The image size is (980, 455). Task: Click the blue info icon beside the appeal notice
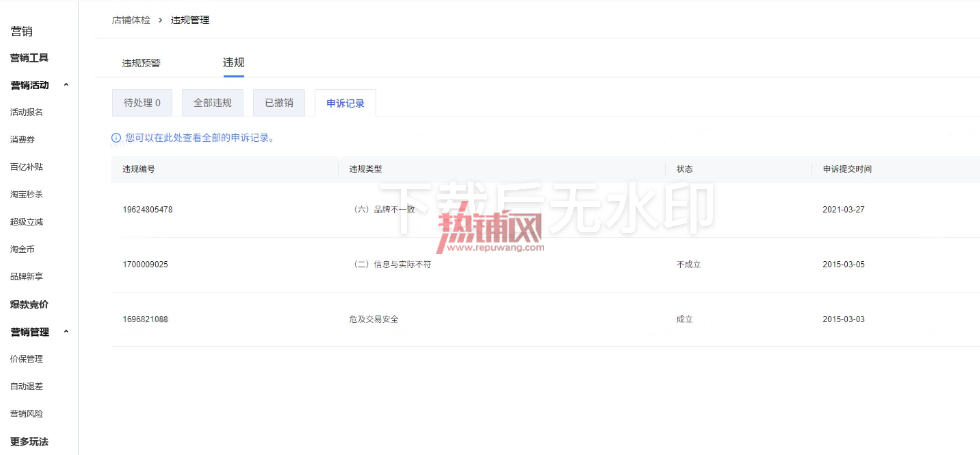click(116, 138)
